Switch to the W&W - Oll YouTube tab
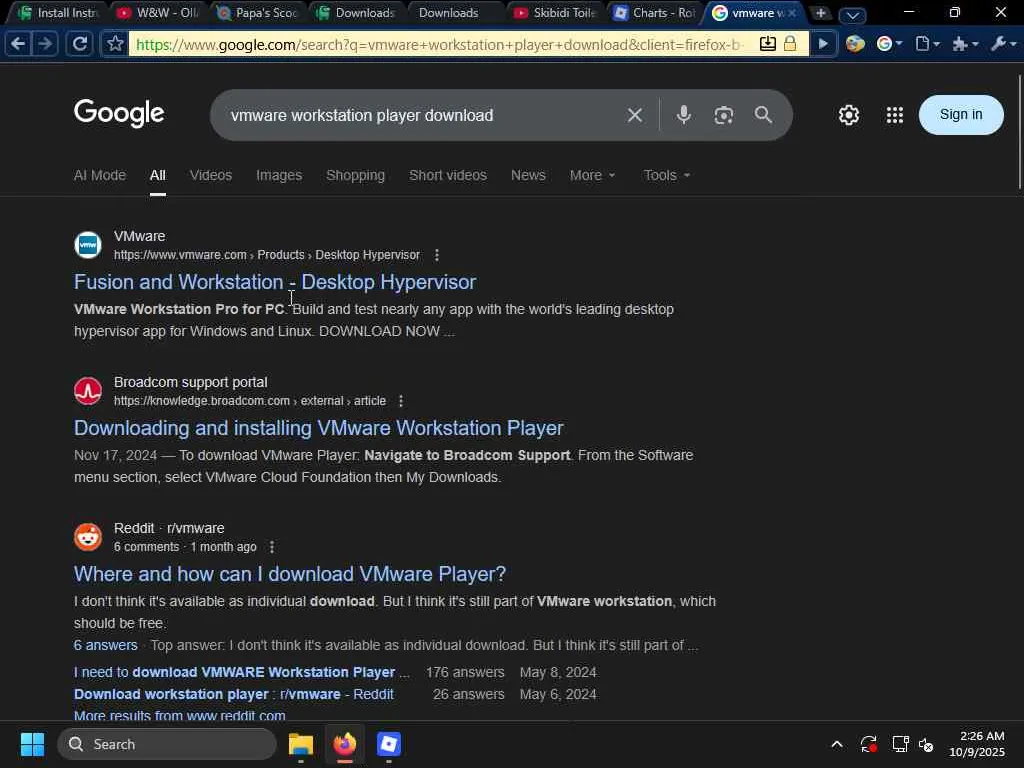The image size is (1024, 768). pos(157,12)
